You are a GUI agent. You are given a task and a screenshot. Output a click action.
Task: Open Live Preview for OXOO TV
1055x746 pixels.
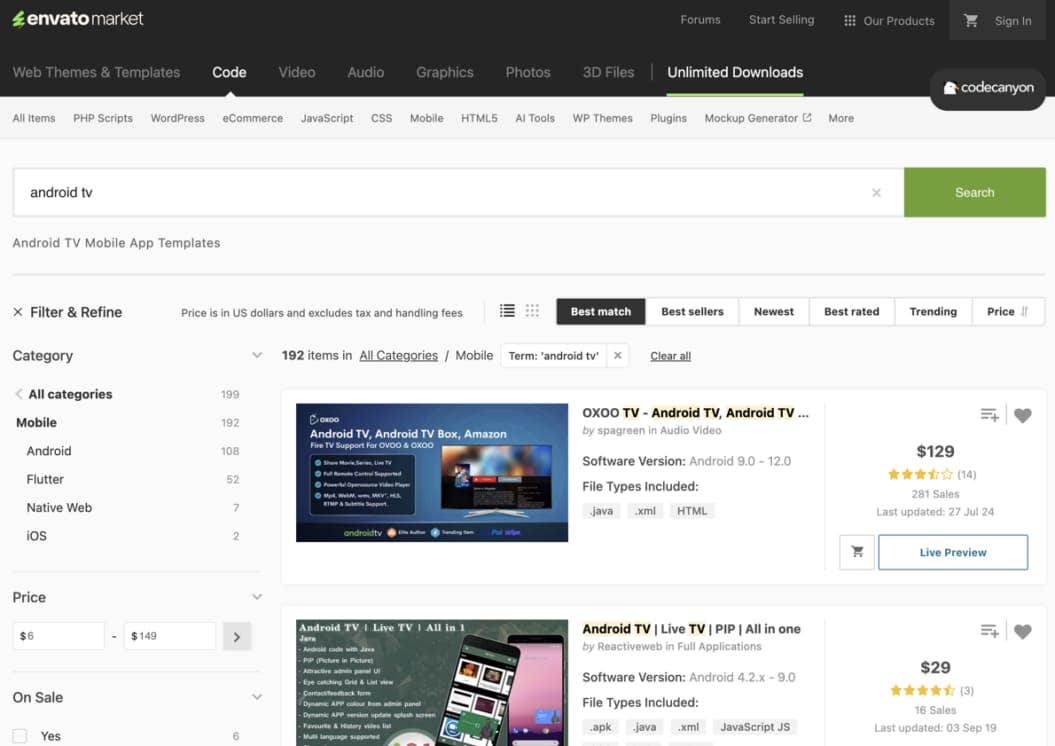953,552
